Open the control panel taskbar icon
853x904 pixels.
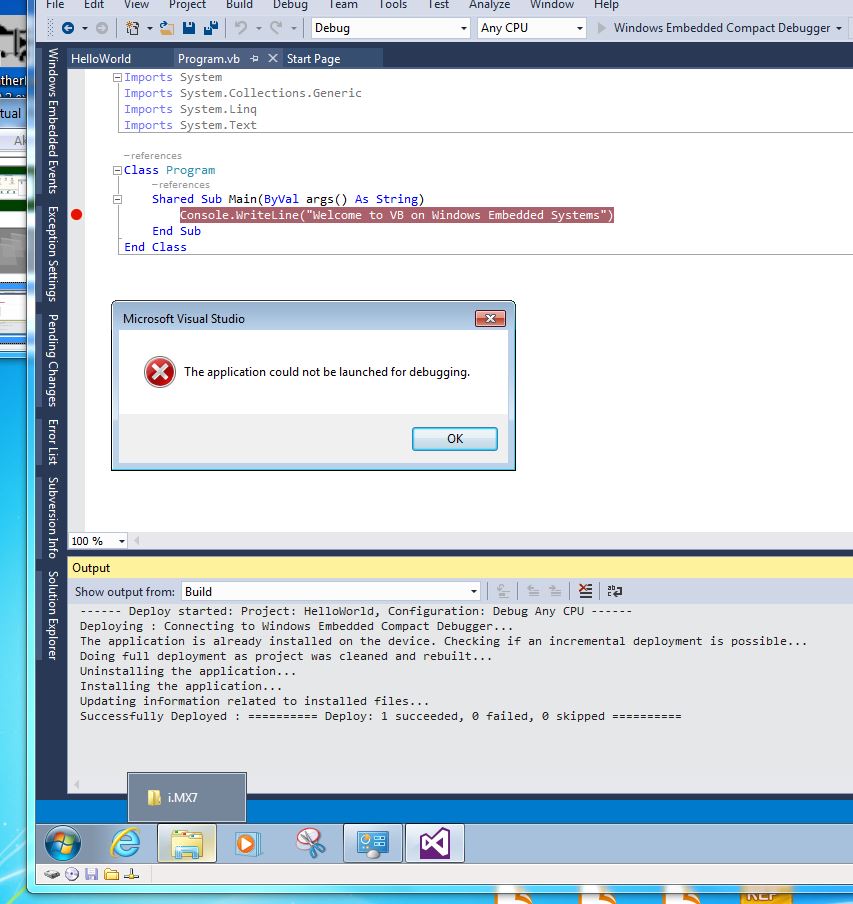coord(372,843)
